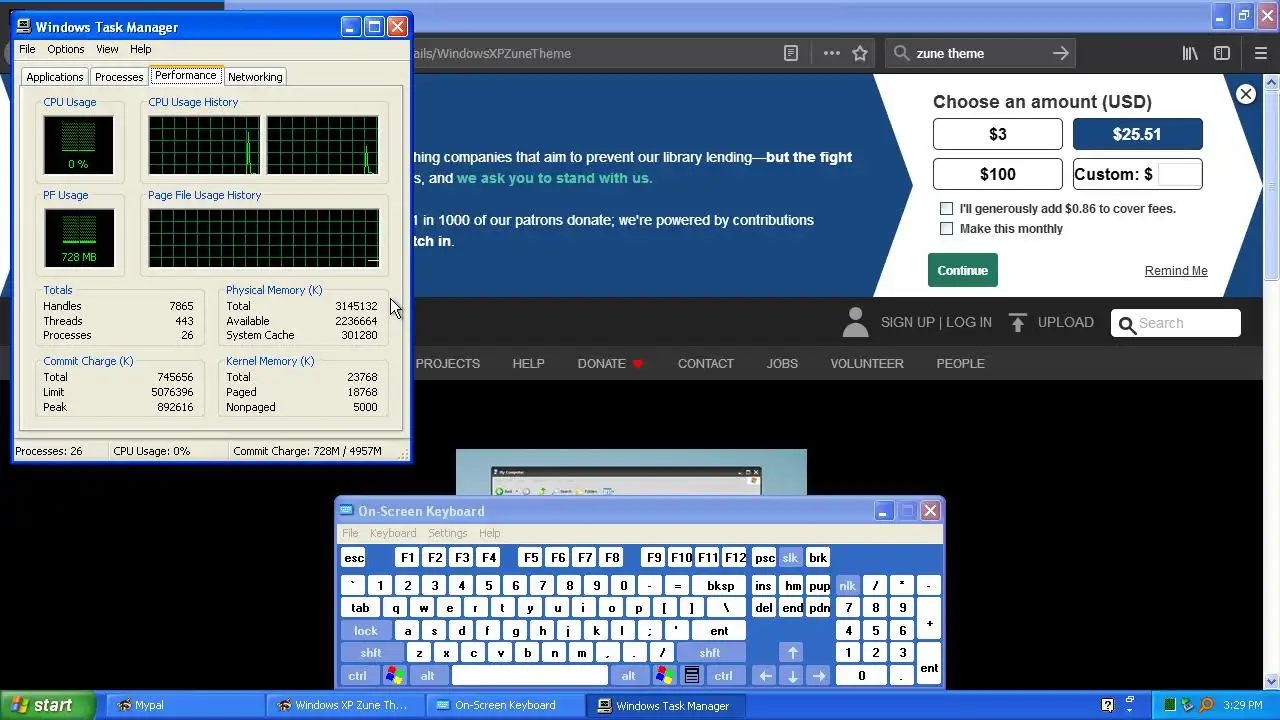
Task: Submit the zune theme search arrow
Action: point(1061,53)
